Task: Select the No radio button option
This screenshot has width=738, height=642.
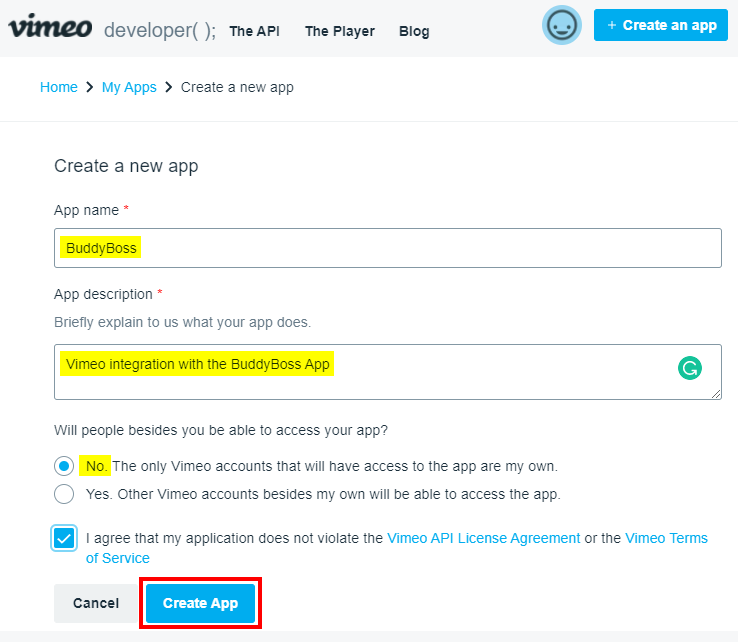Action: pyautogui.click(x=64, y=466)
